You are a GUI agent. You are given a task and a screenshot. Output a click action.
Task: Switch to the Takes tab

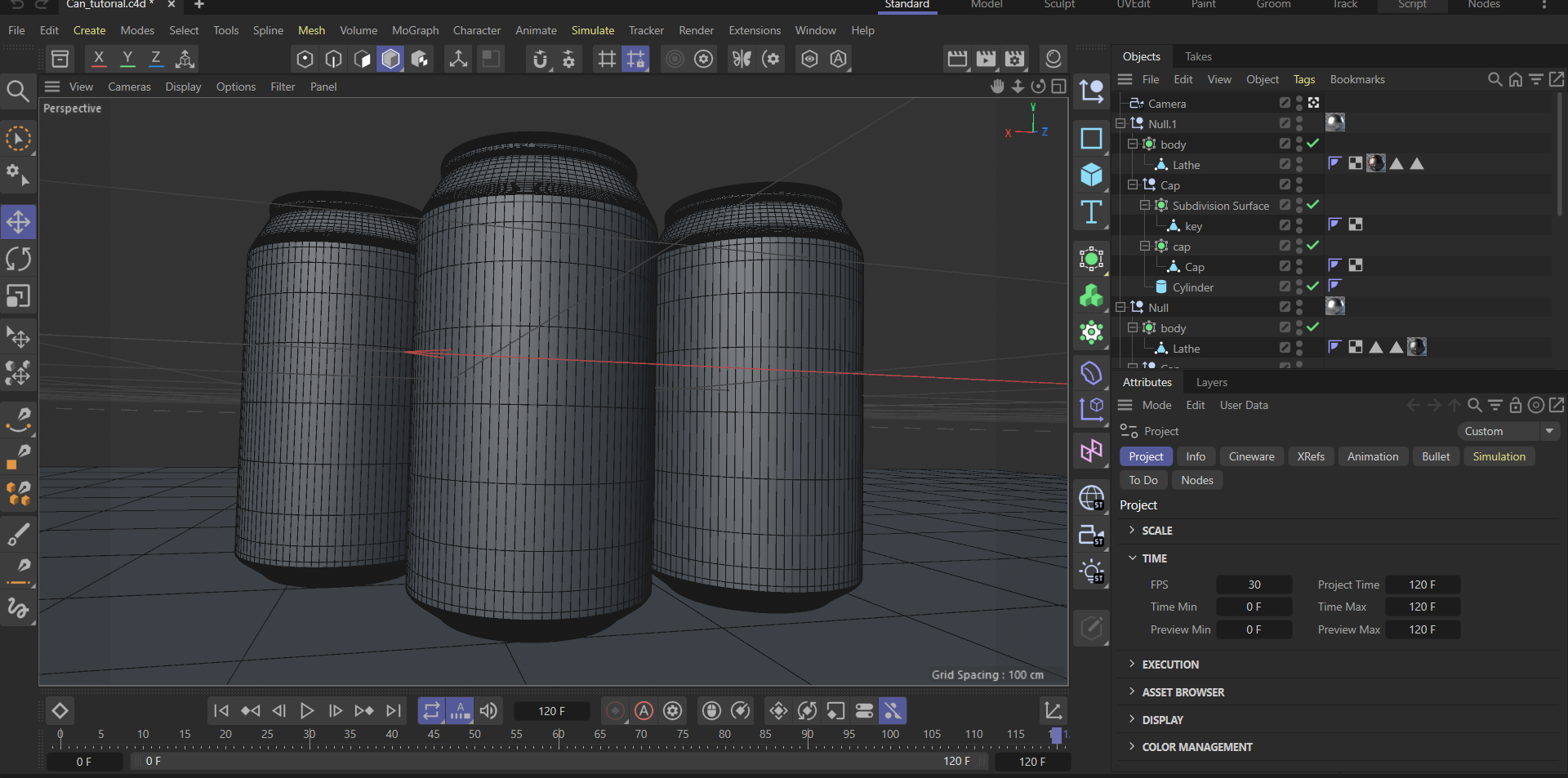point(1198,56)
